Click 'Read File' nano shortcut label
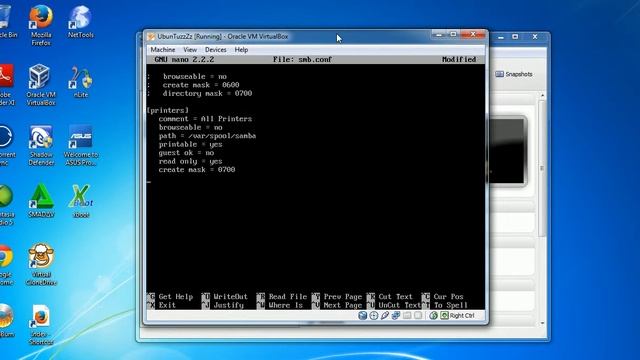This screenshot has height=360, width=640. [288, 297]
